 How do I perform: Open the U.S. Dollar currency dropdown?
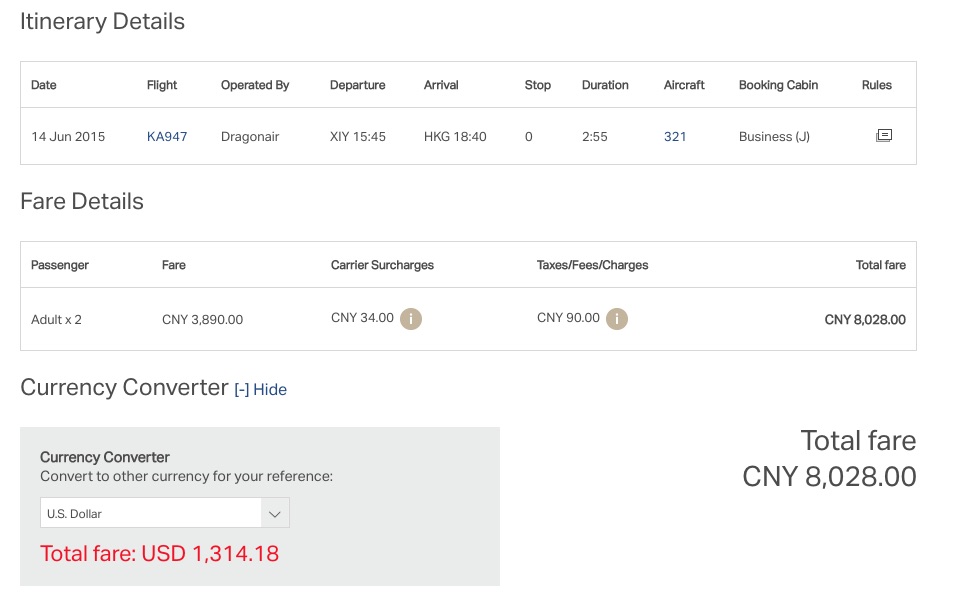(x=164, y=513)
